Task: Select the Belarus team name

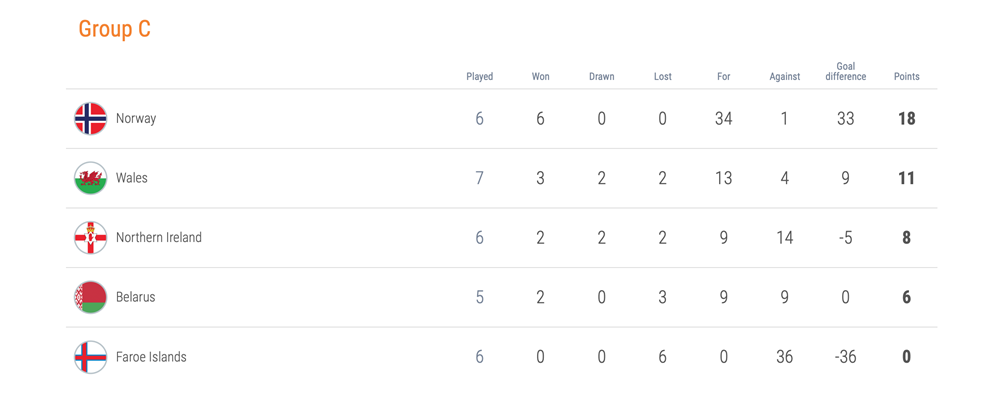Action: tap(136, 297)
